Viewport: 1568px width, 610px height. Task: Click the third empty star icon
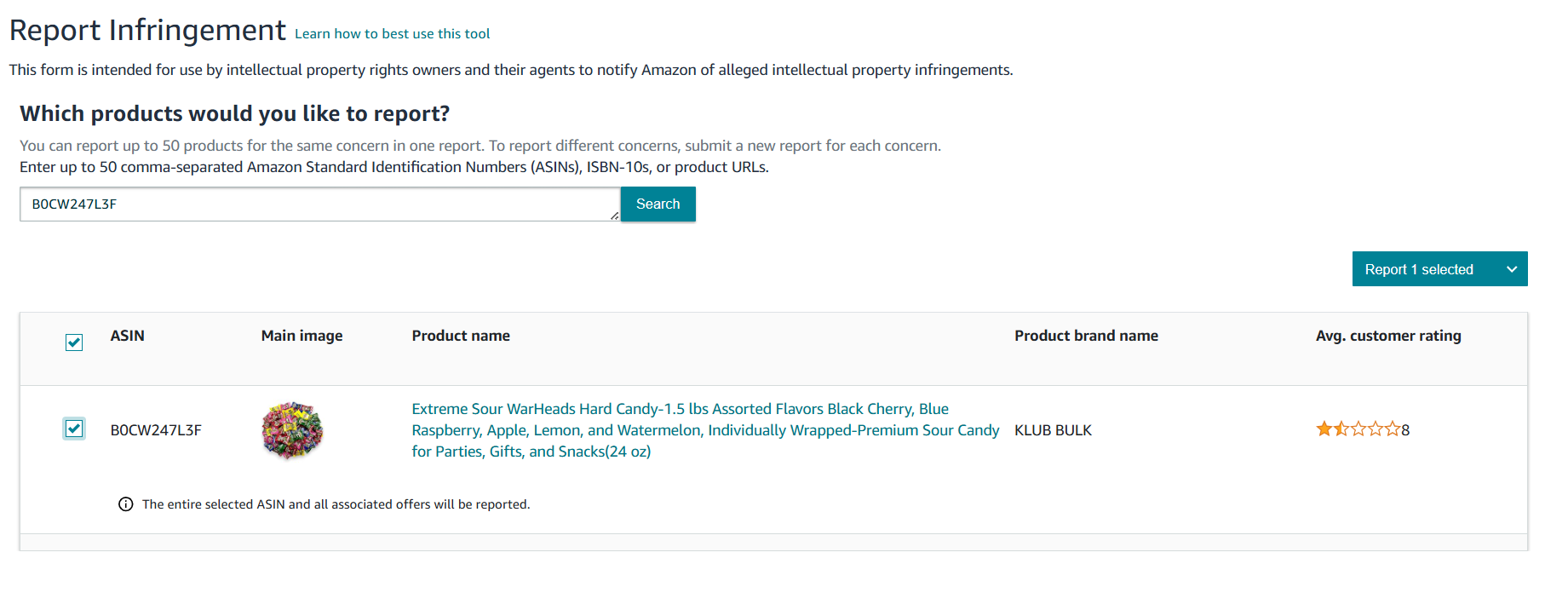coord(1359,429)
